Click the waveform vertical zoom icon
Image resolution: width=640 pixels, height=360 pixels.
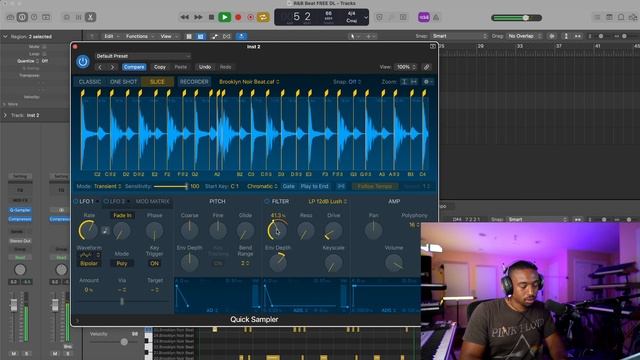[x=404, y=82]
